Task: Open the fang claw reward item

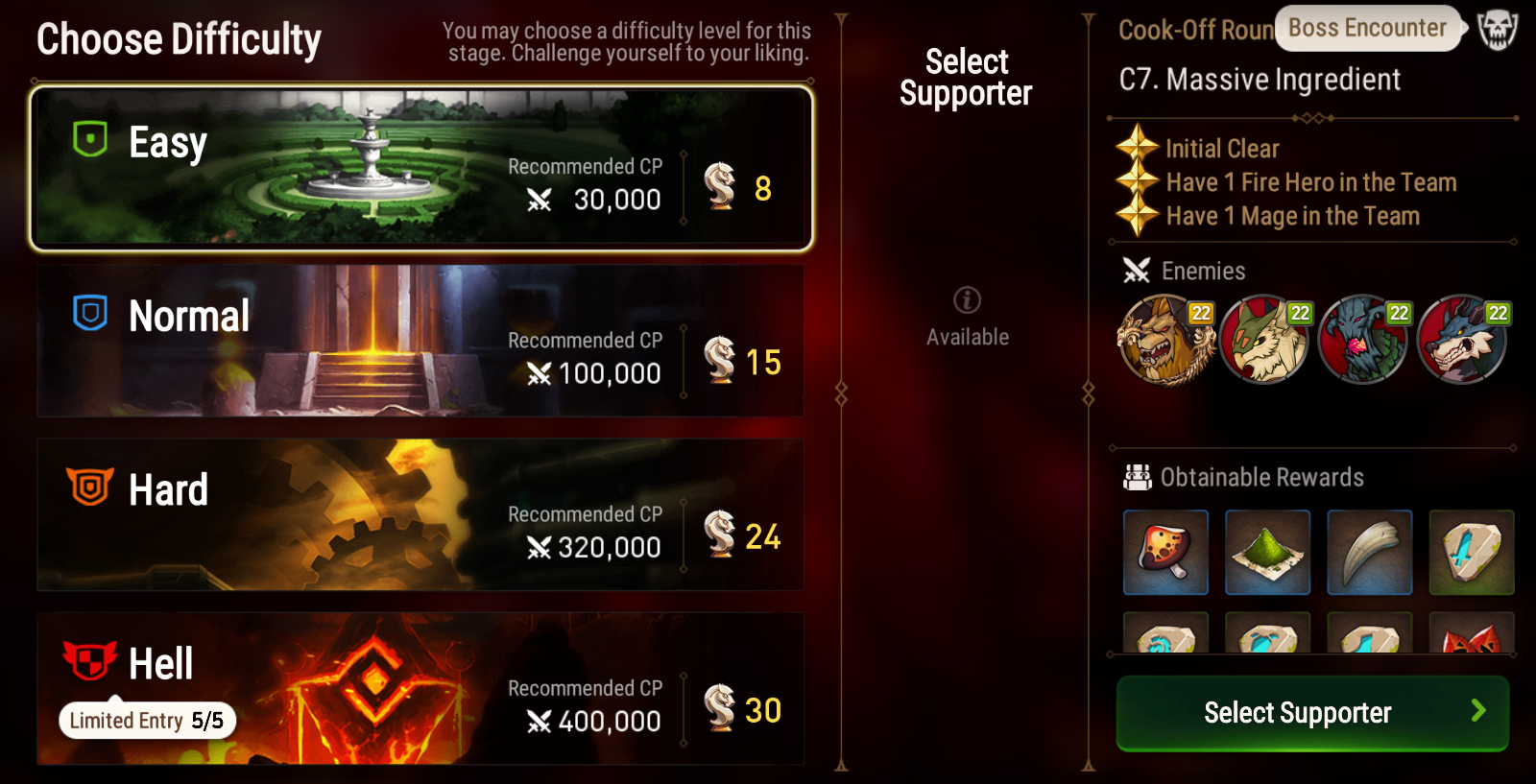Action: (1369, 553)
